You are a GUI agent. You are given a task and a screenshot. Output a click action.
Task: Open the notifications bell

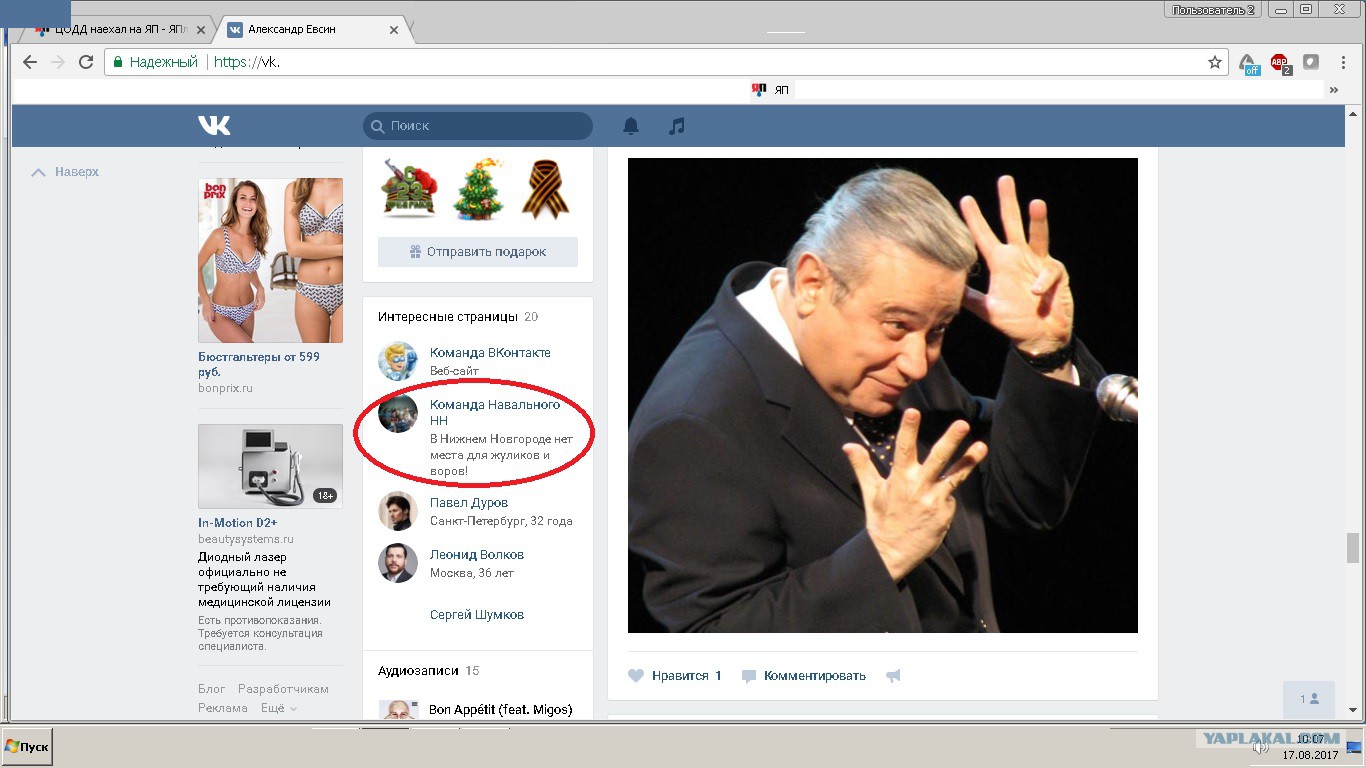pyautogui.click(x=631, y=126)
